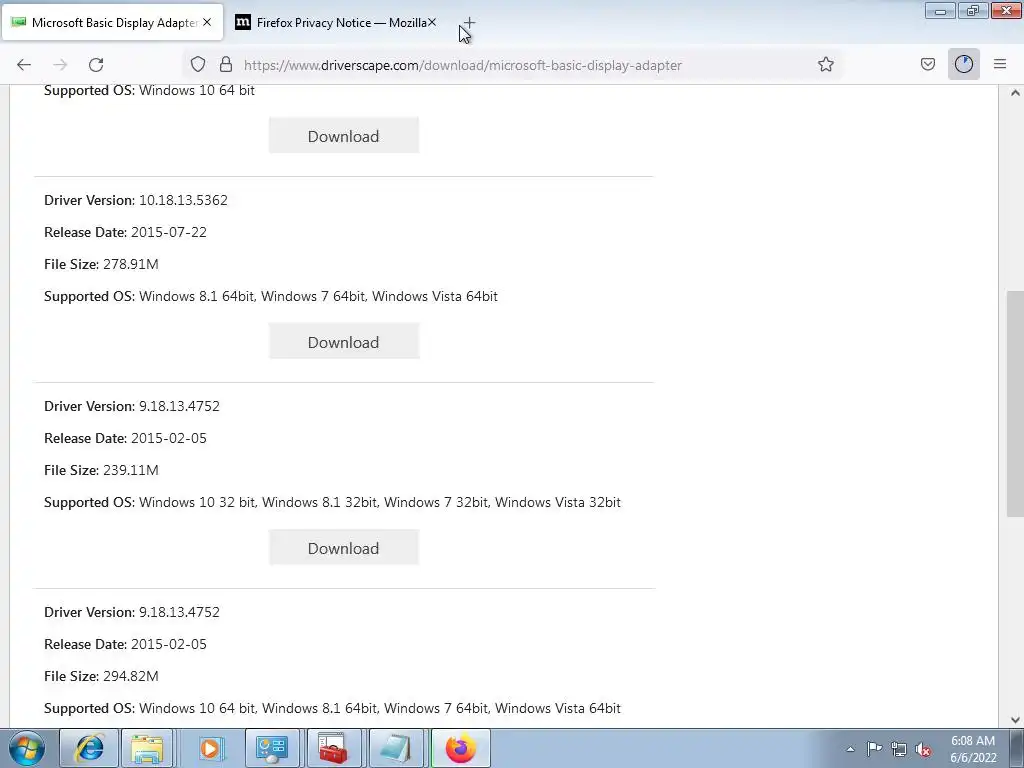The height and width of the screenshot is (768, 1024).
Task: Go back to the previous page
Action: pos(24,65)
